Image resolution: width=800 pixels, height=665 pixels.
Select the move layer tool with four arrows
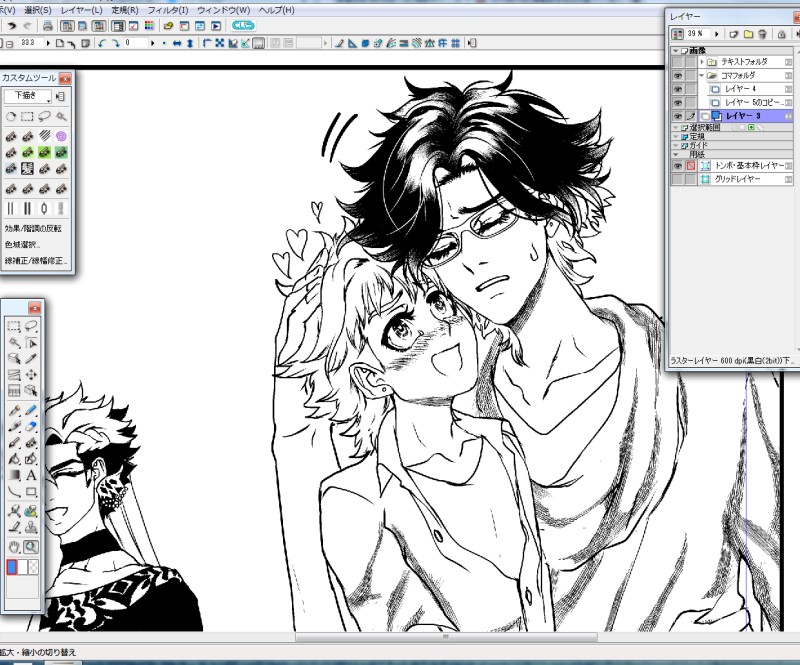coord(31,375)
